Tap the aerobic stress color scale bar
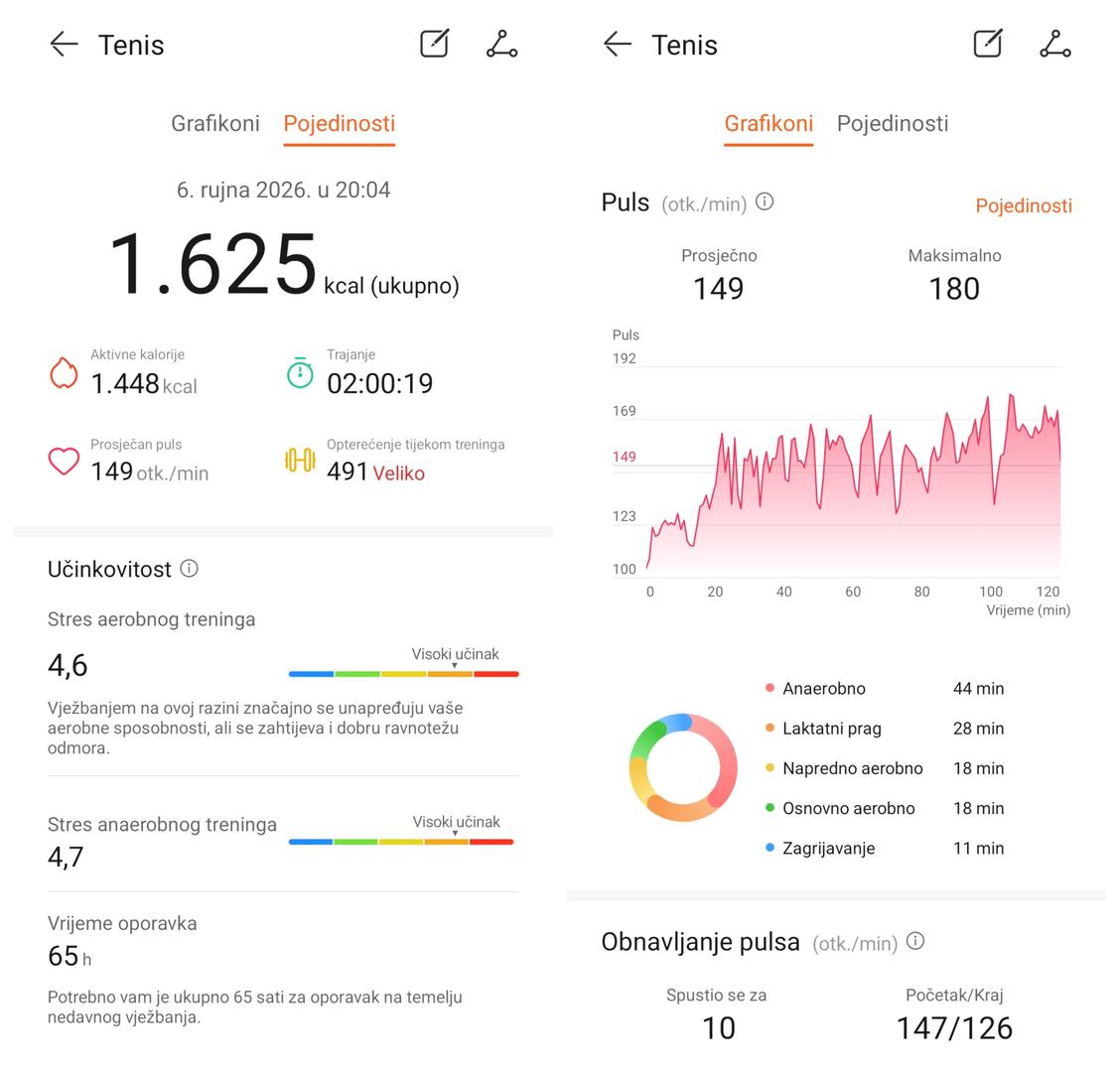 (x=403, y=674)
